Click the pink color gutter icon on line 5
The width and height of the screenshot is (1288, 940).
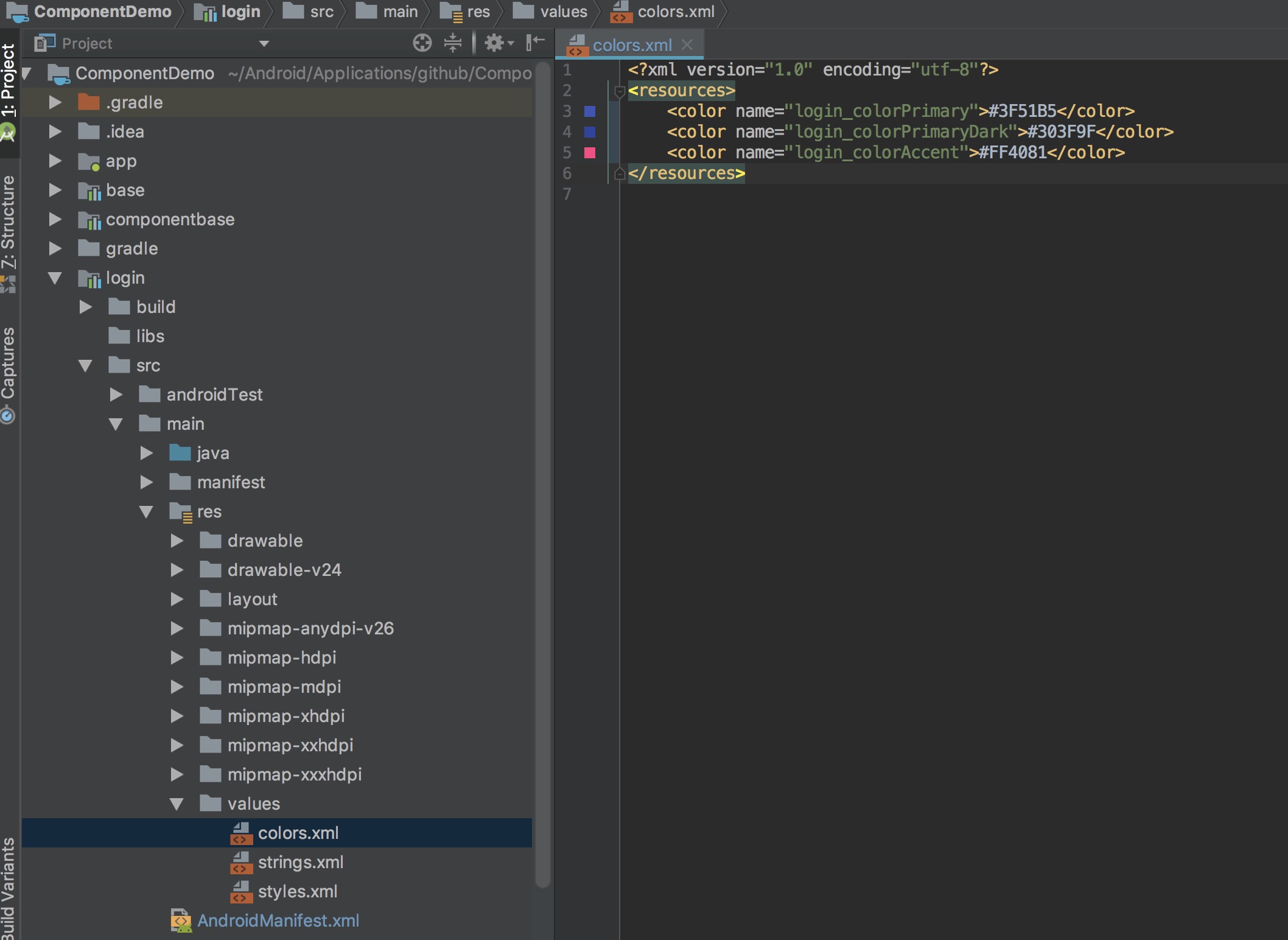(590, 153)
